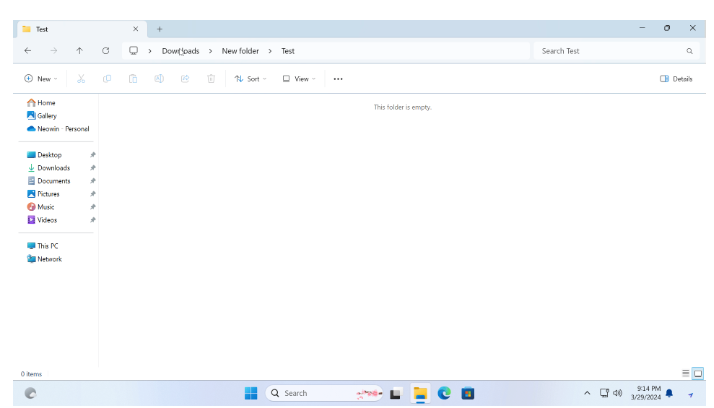Select the Copy icon in toolbar
The image size is (714, 408).
click(107, 79)
